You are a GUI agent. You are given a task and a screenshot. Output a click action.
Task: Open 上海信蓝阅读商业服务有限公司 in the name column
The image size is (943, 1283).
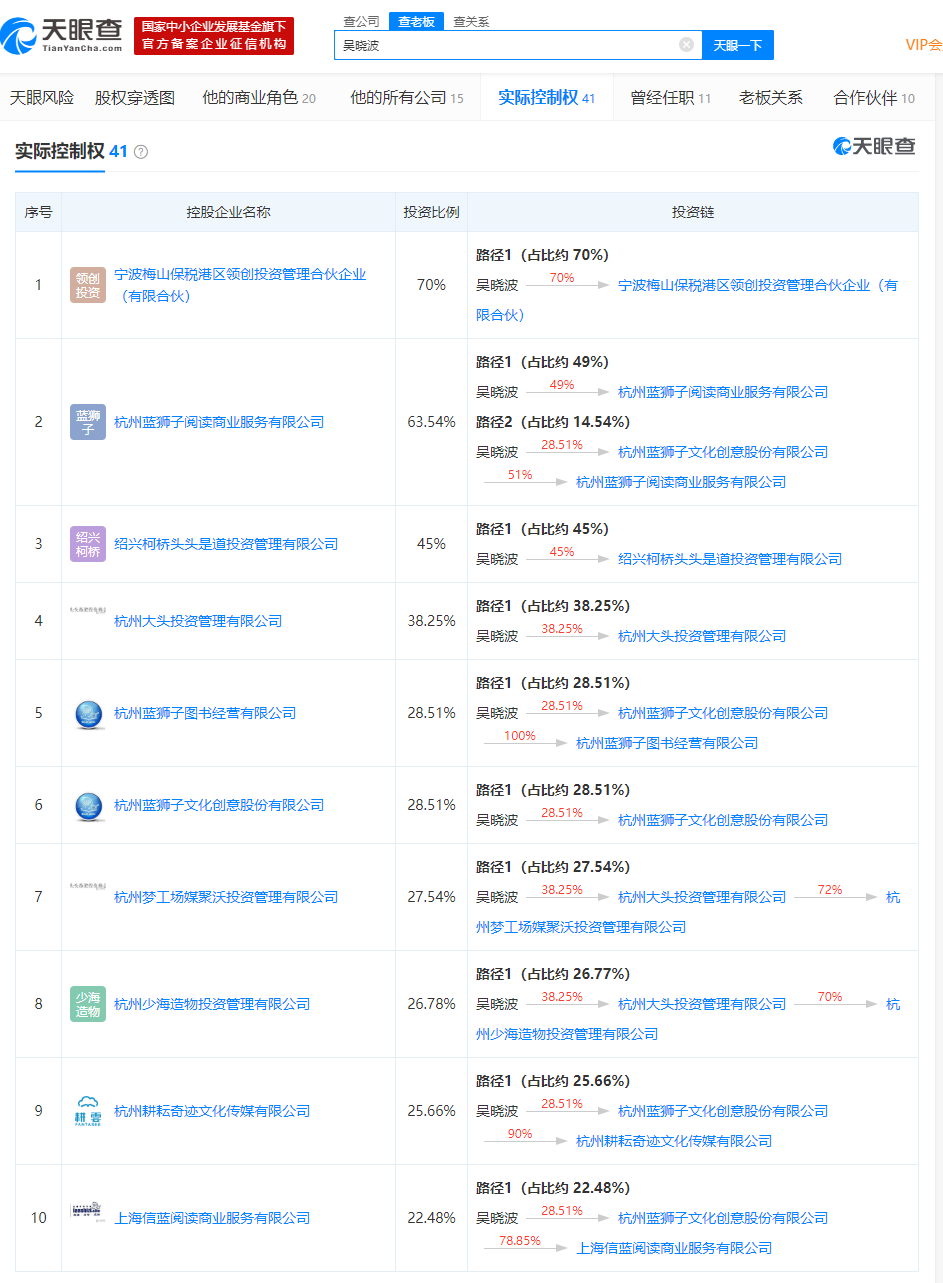212,1218
